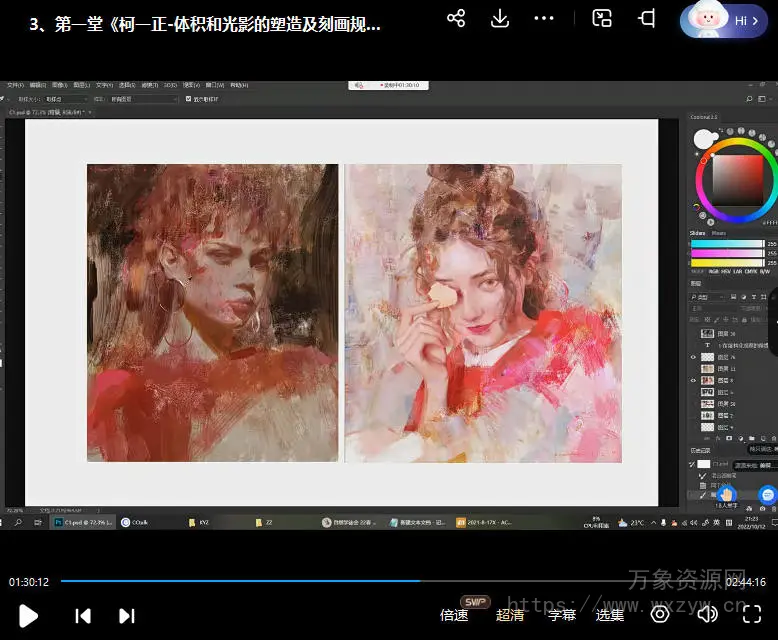This screenshot has height=640, width=778.
Task: Open the three-dots more options menu
Action: [544, 19]
